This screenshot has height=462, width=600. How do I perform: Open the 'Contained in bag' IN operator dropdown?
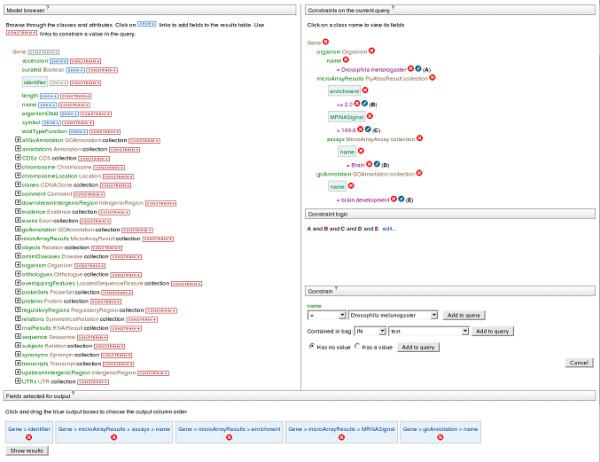[x=384, y=331]
